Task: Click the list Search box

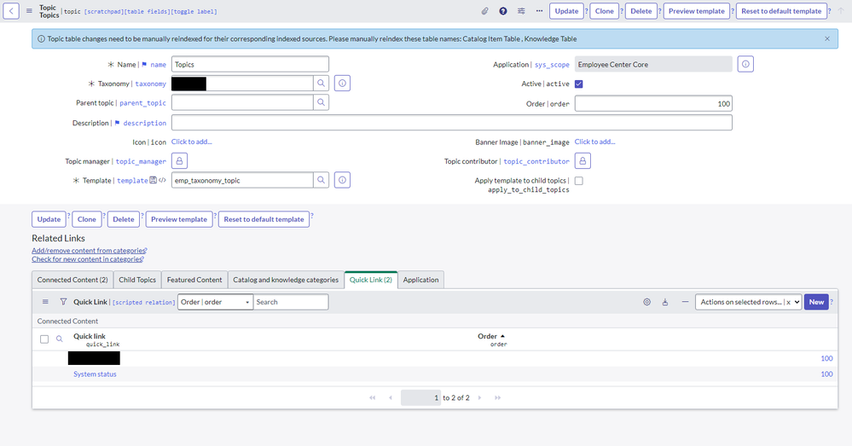Action: [x=291, y=302]
